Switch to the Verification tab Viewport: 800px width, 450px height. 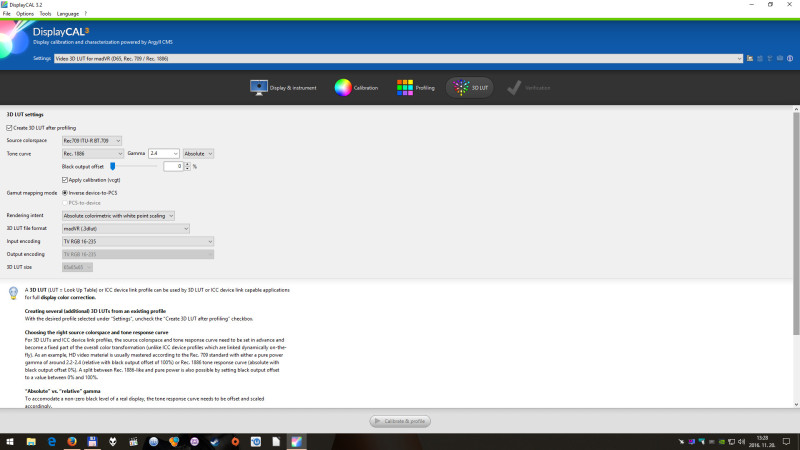pos(529,88)
